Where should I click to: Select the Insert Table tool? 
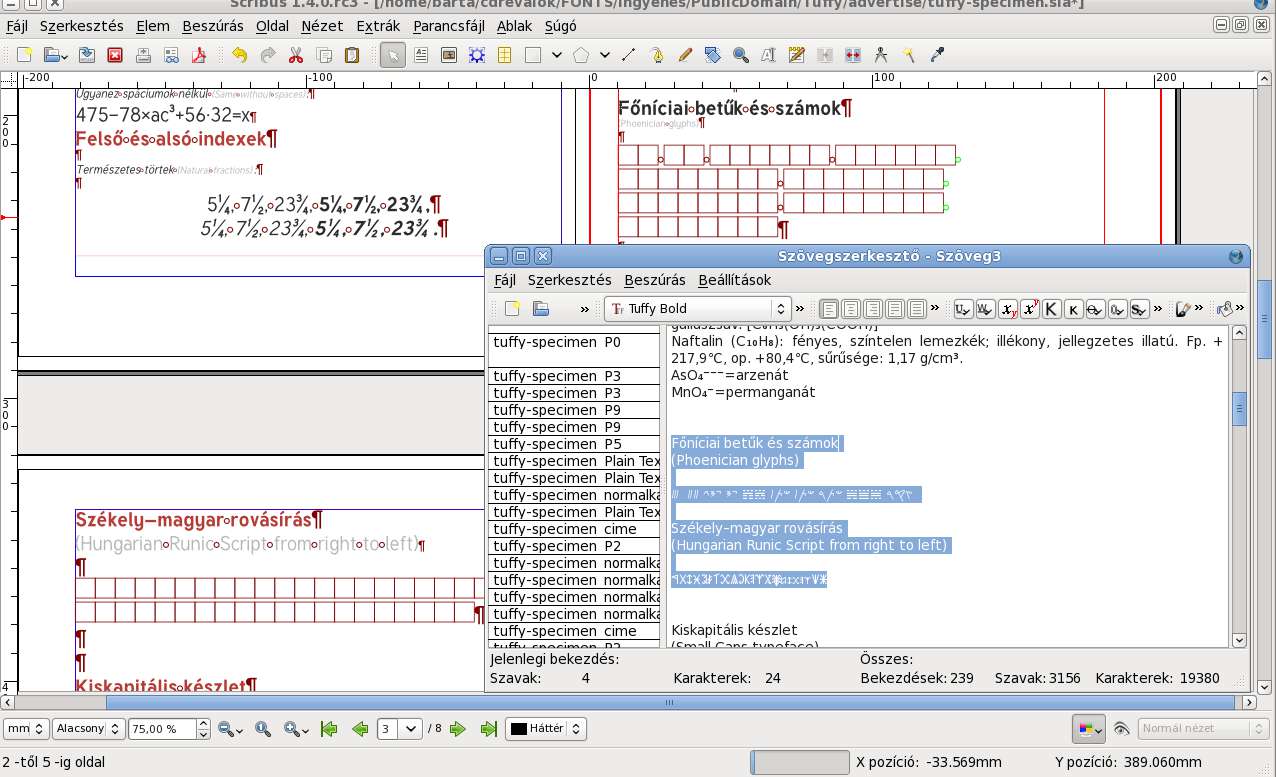coord(505,55)
